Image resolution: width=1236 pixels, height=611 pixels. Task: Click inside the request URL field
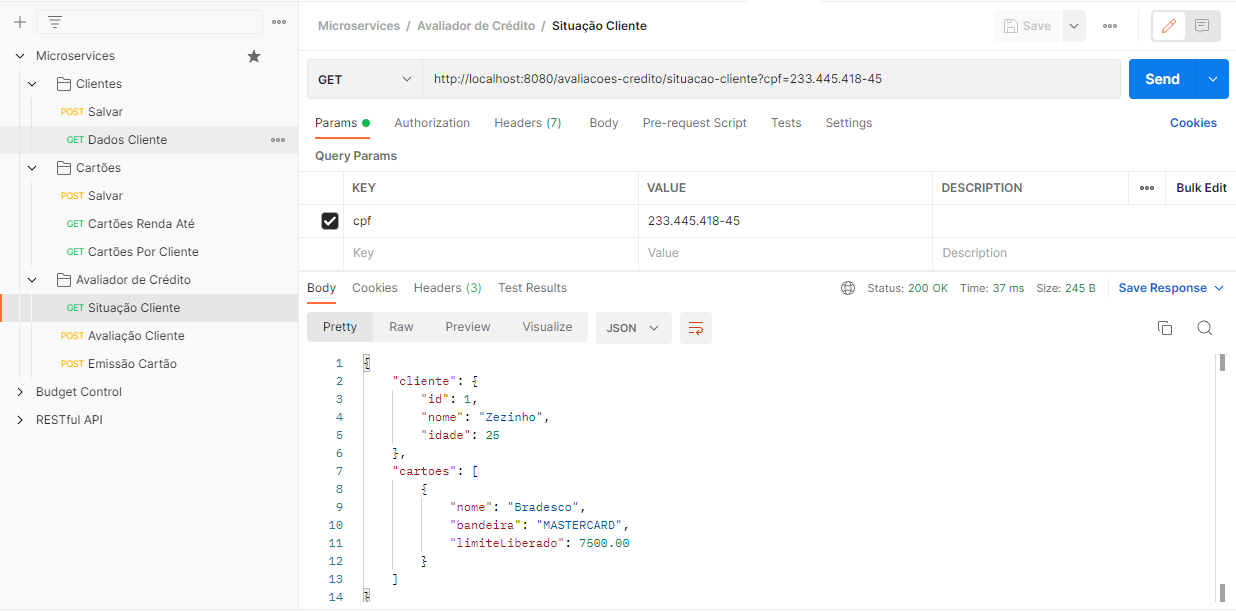click(x=700, y=78)
